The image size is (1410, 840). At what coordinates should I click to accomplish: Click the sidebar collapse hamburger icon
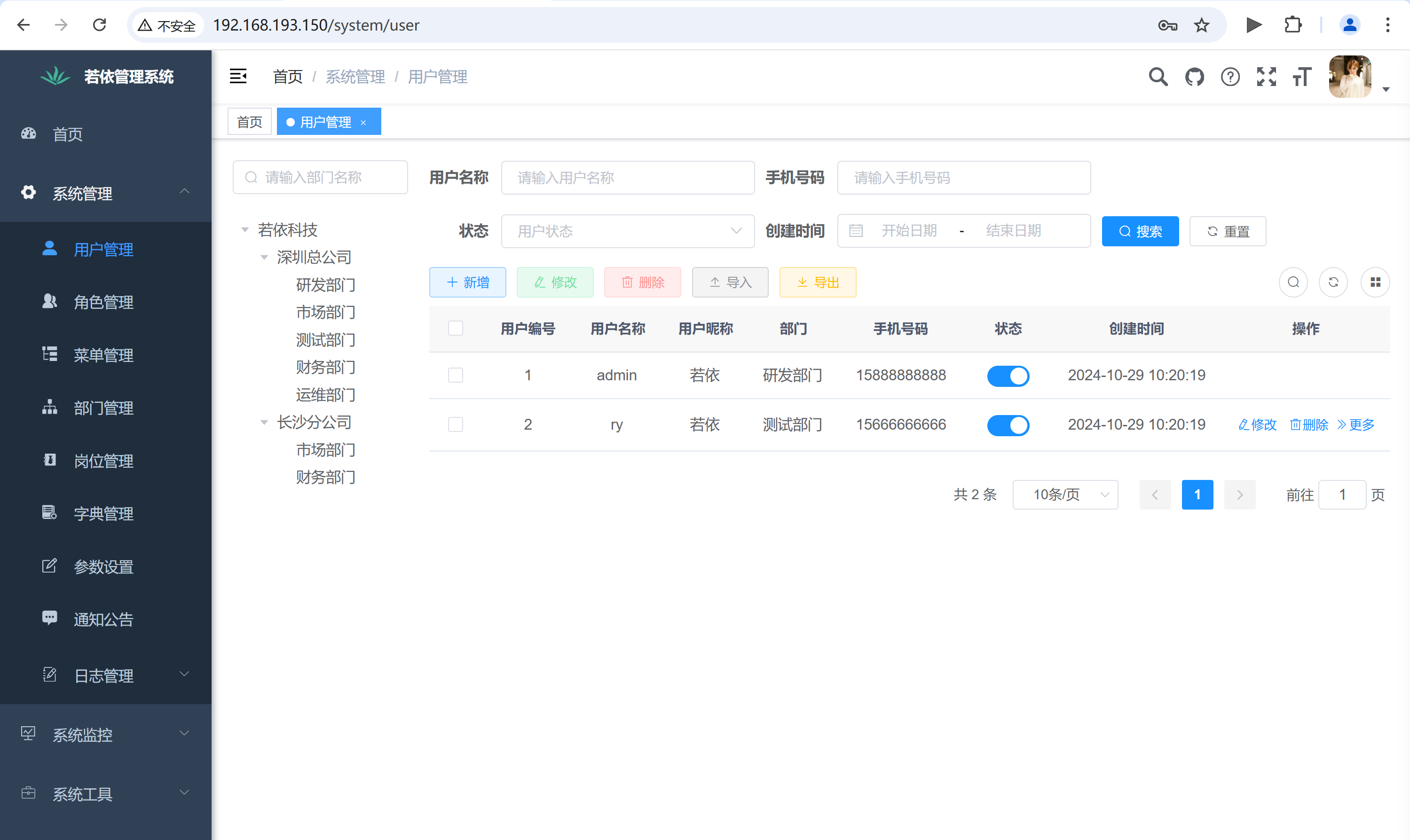point(238,77)
